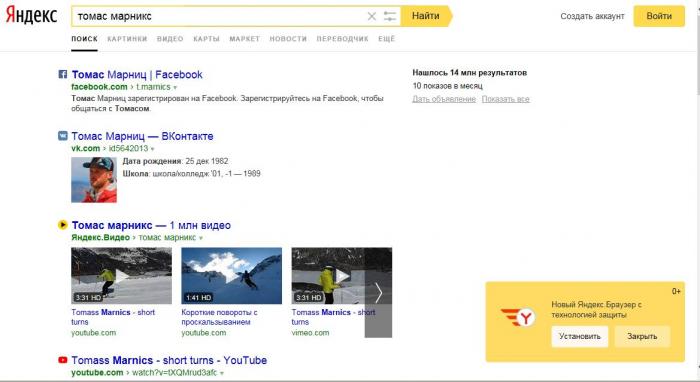The image size is (700, 382).
Task: Open the Карты tab
Action: click(206, 39)
